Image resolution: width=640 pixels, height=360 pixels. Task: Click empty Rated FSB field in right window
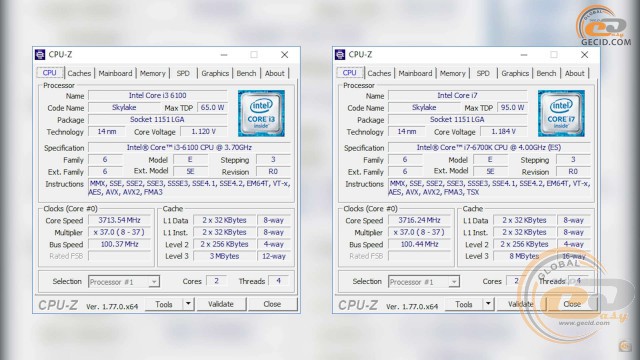click(419, 256)
